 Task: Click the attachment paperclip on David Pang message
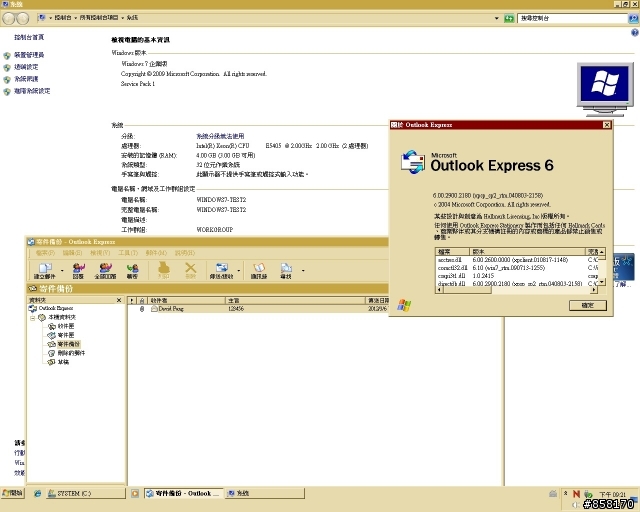tap(142, 309)
